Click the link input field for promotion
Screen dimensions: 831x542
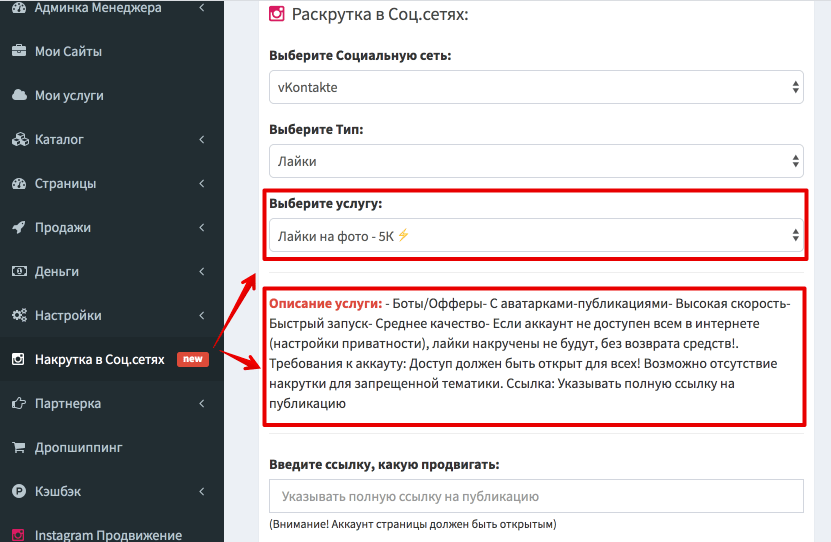pyautogui.click(x=536, y=496)
